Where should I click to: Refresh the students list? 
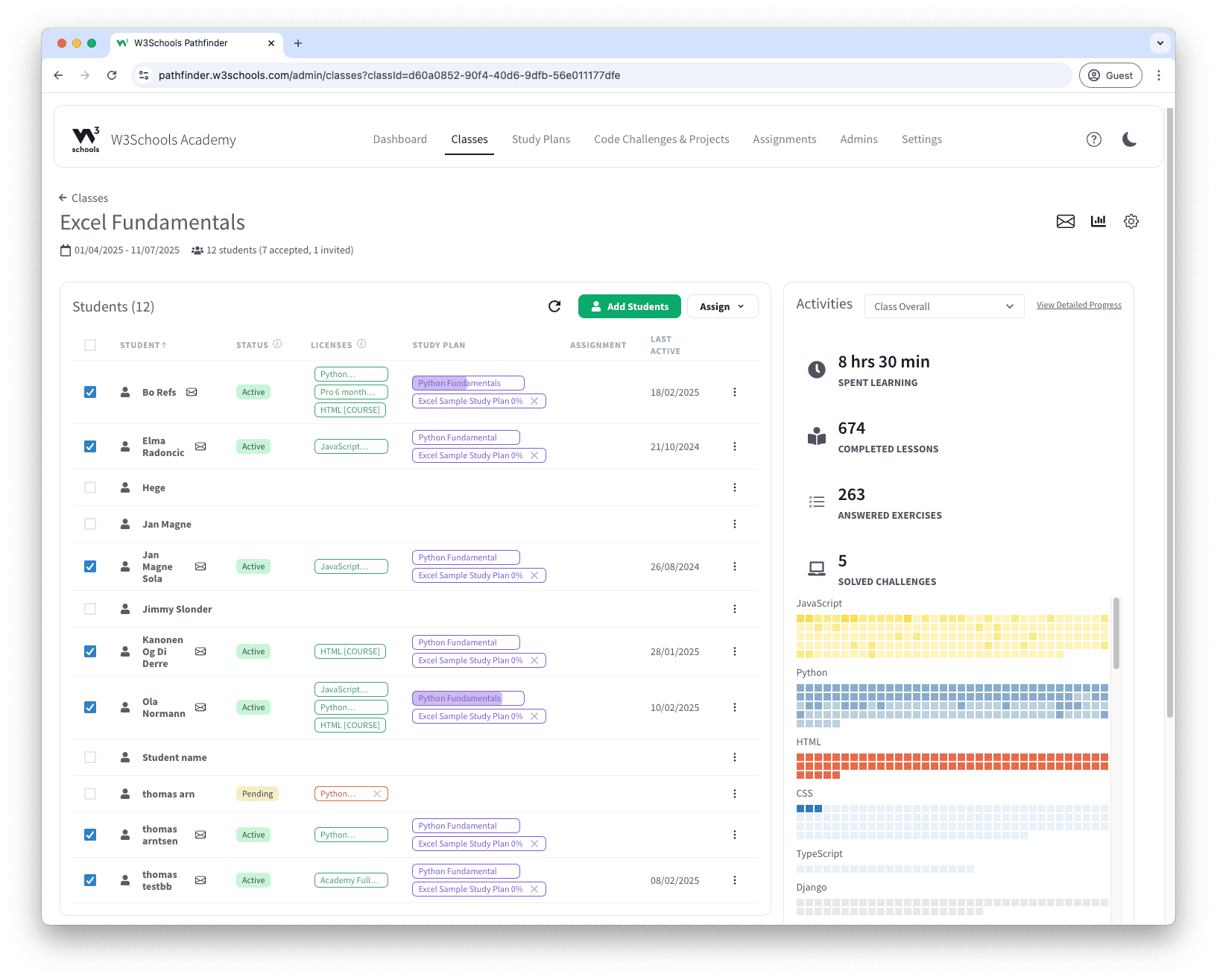click(x=554, y=306)
